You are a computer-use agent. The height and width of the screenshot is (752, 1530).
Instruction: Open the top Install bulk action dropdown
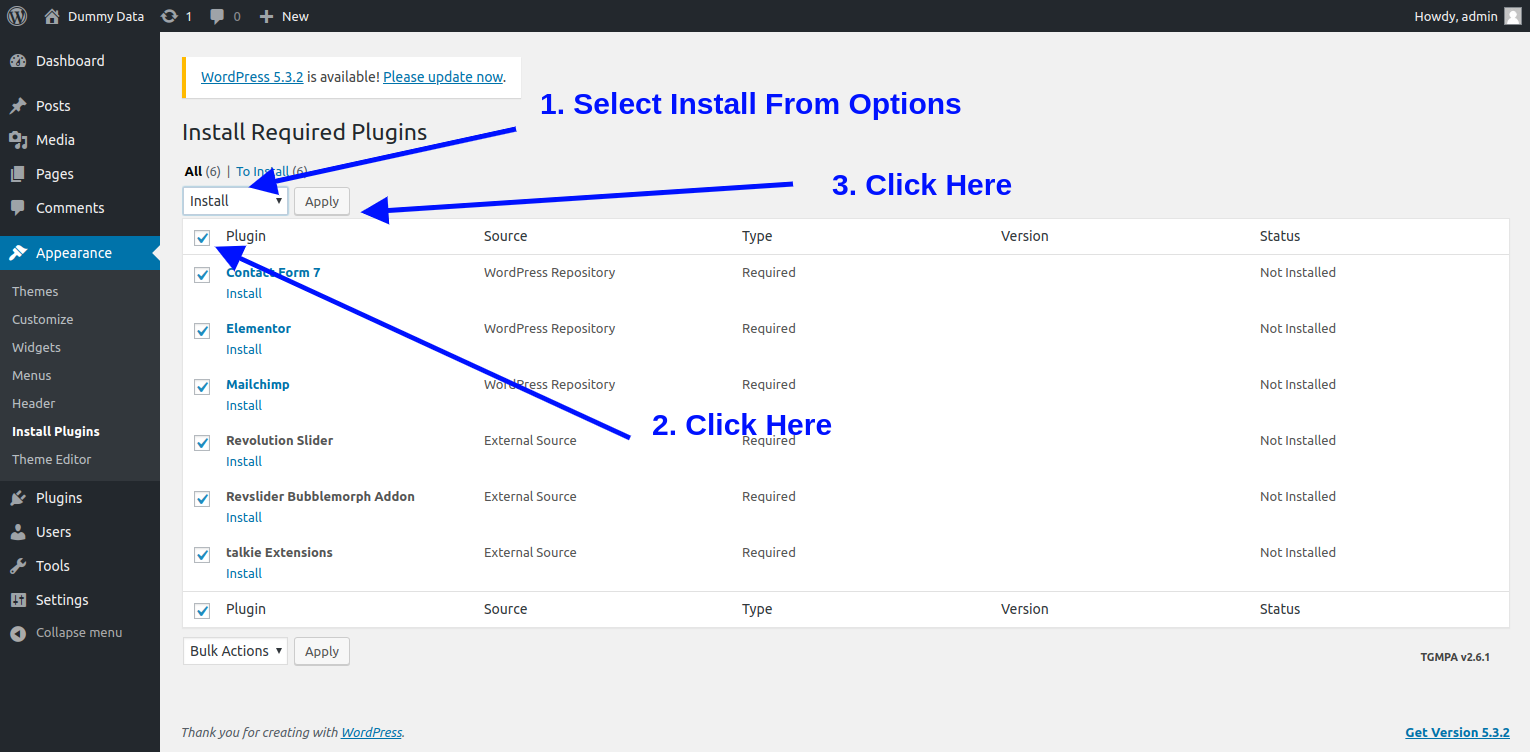click(x=235, y=201)
